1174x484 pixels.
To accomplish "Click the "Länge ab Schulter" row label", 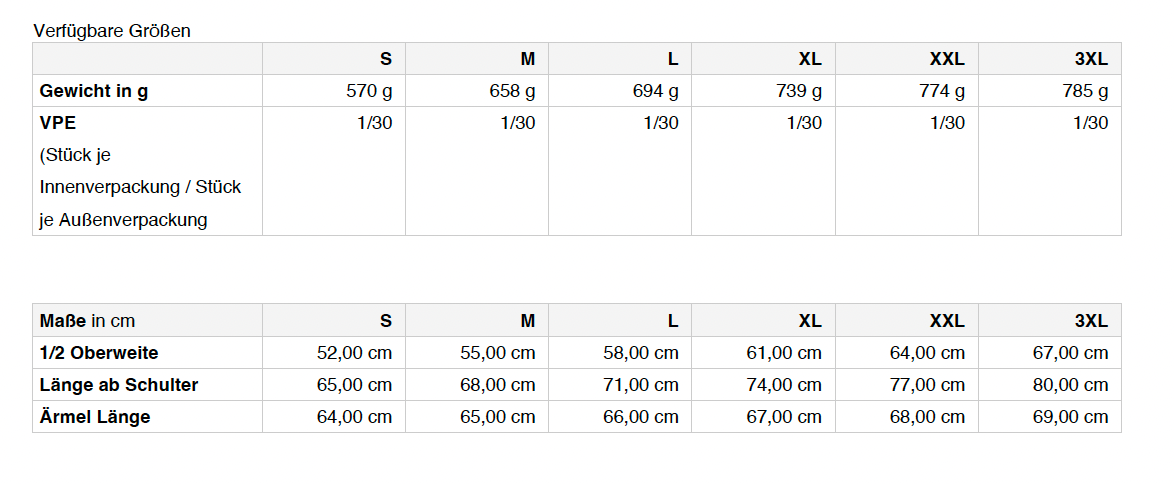I will click(119, 385).
